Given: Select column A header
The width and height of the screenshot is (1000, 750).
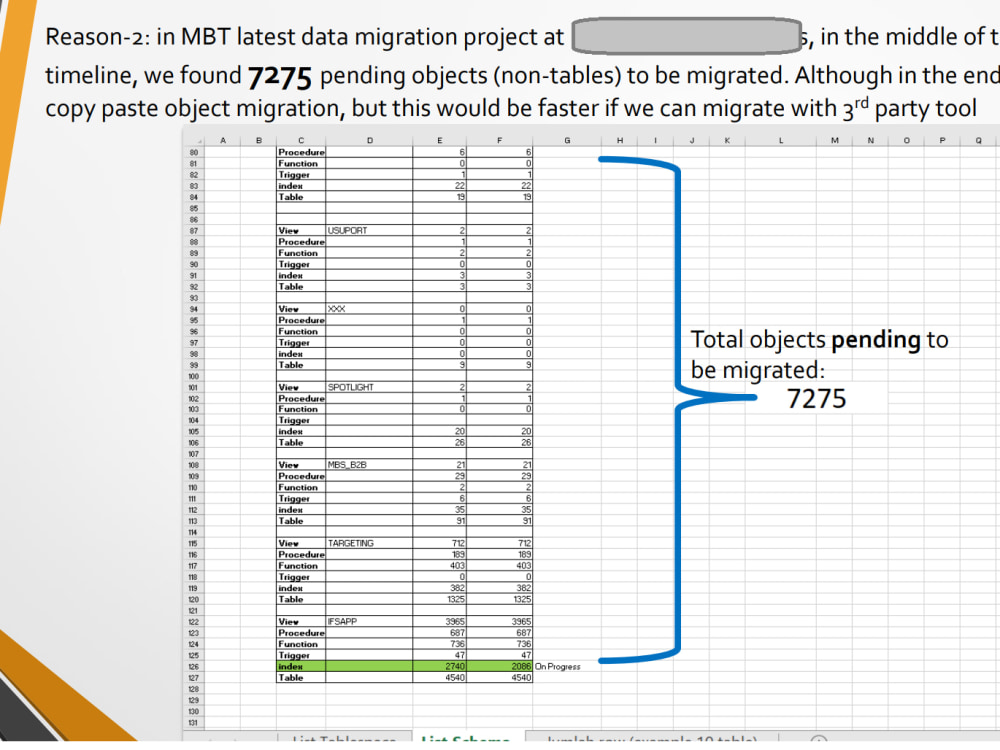Looking at the screenshot, I should pos(223,140).
